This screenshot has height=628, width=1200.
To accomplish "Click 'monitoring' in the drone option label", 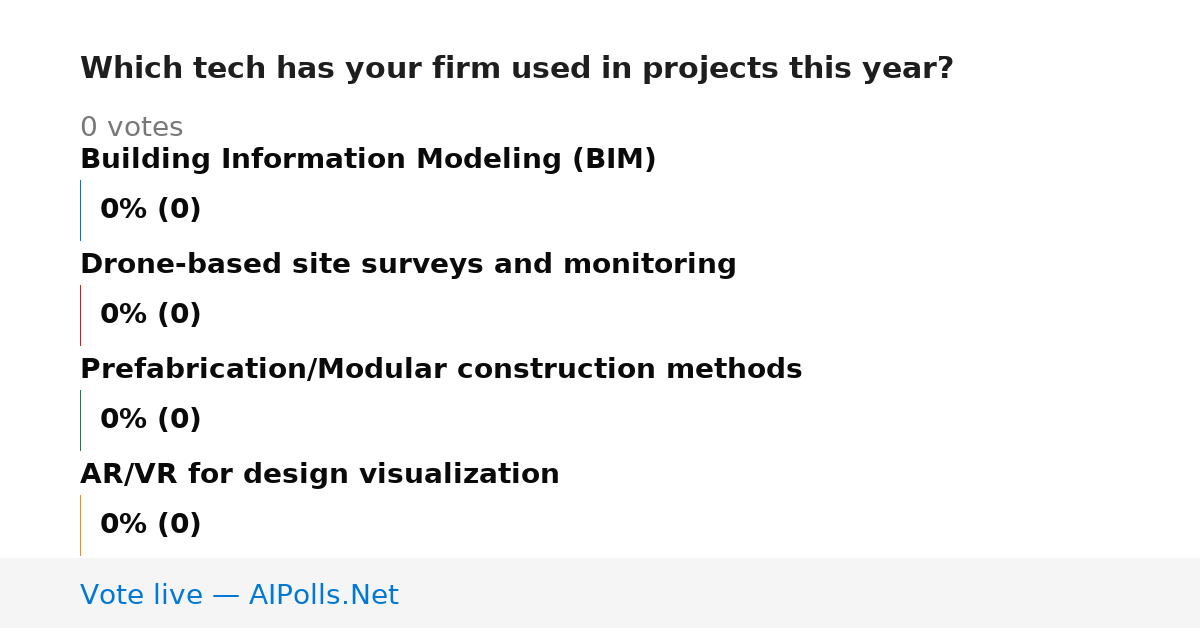I will point(650,265).
